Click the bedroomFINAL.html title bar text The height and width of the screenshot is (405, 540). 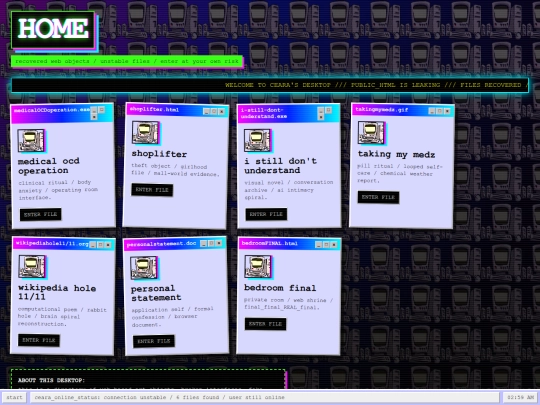point(270,243)
